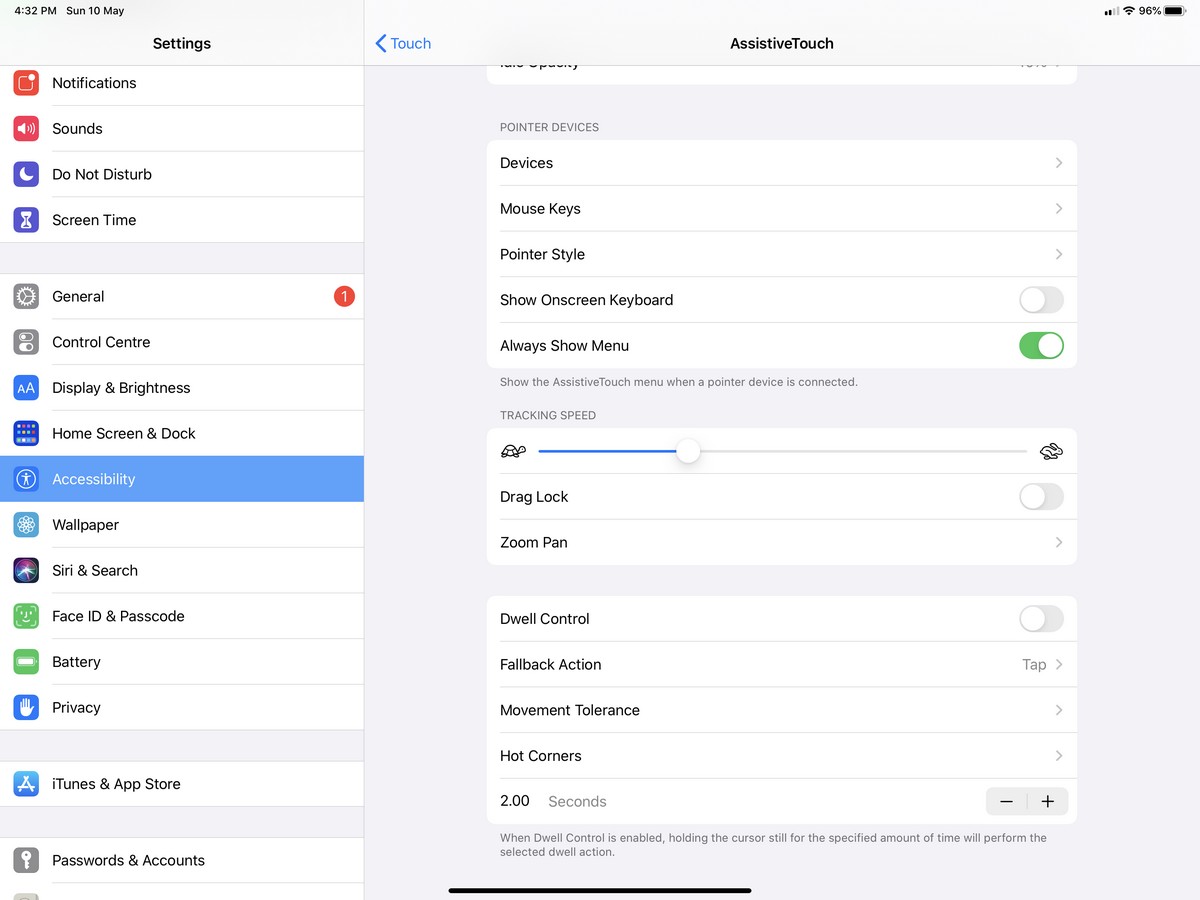Tap the home indicator bar
Viewport: 1200px width, 900px height.
point(600,889)
